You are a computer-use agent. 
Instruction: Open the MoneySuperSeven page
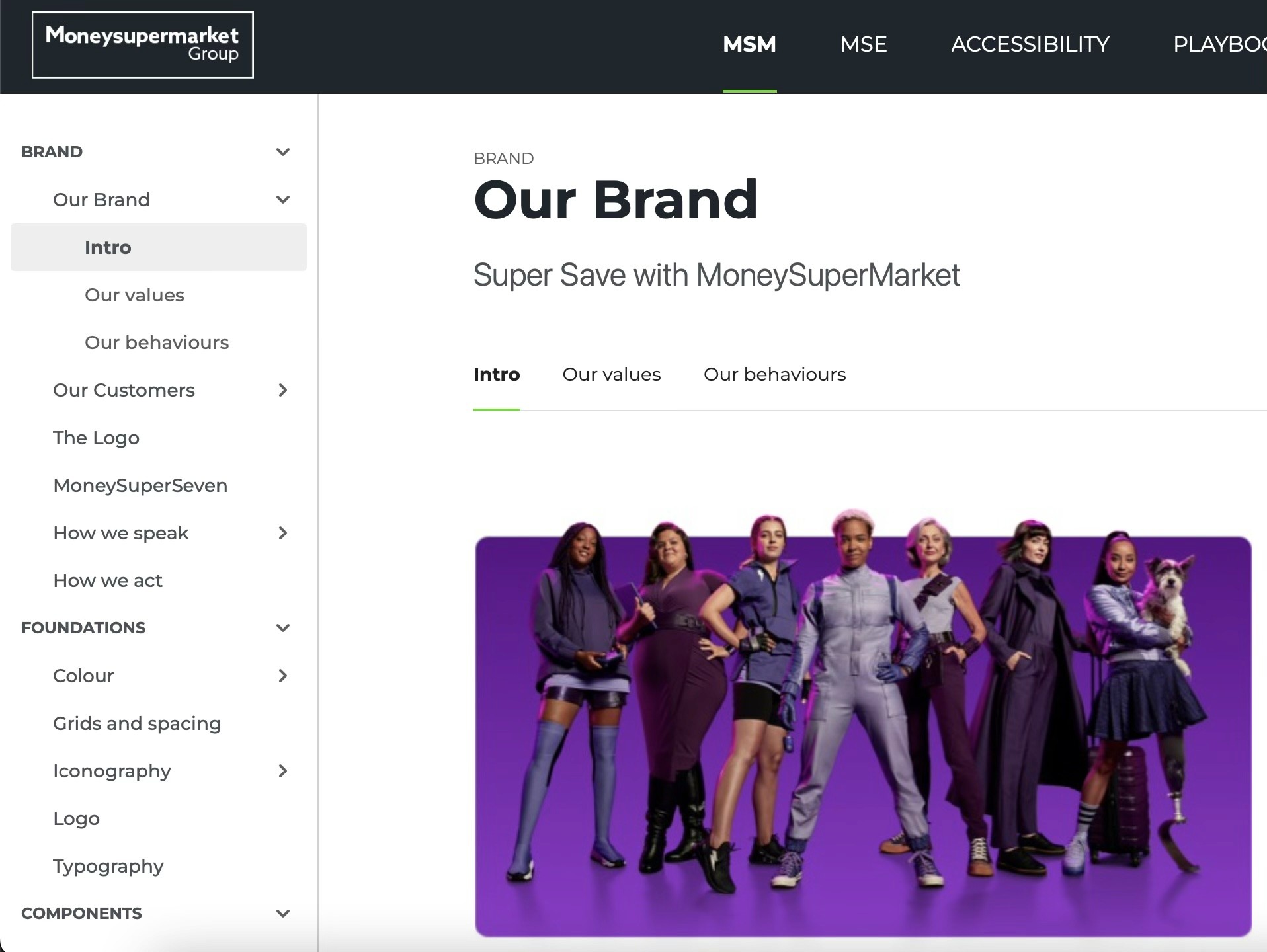[x=140, y=485]
